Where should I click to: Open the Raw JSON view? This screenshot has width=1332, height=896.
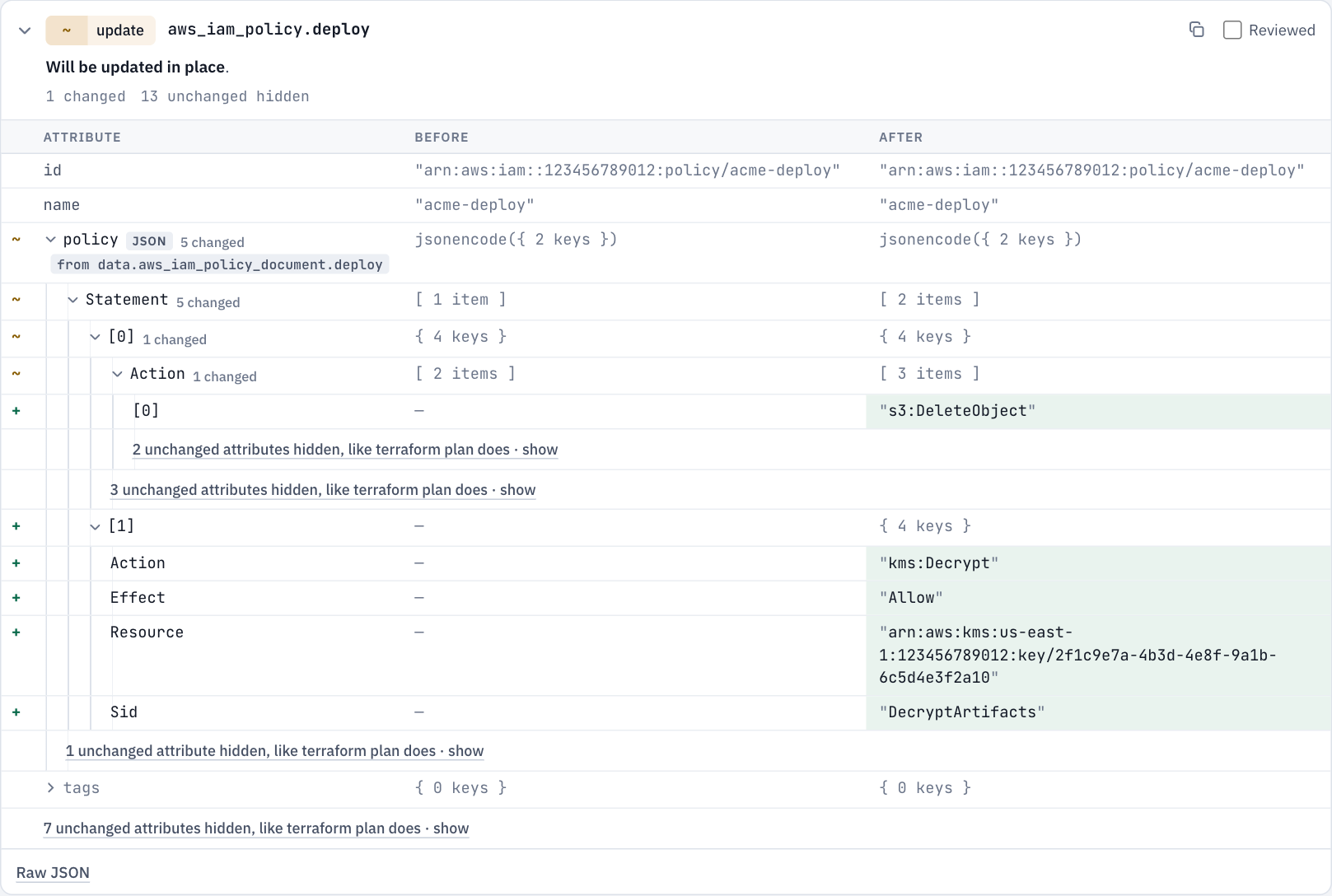[x=53, y=873]
